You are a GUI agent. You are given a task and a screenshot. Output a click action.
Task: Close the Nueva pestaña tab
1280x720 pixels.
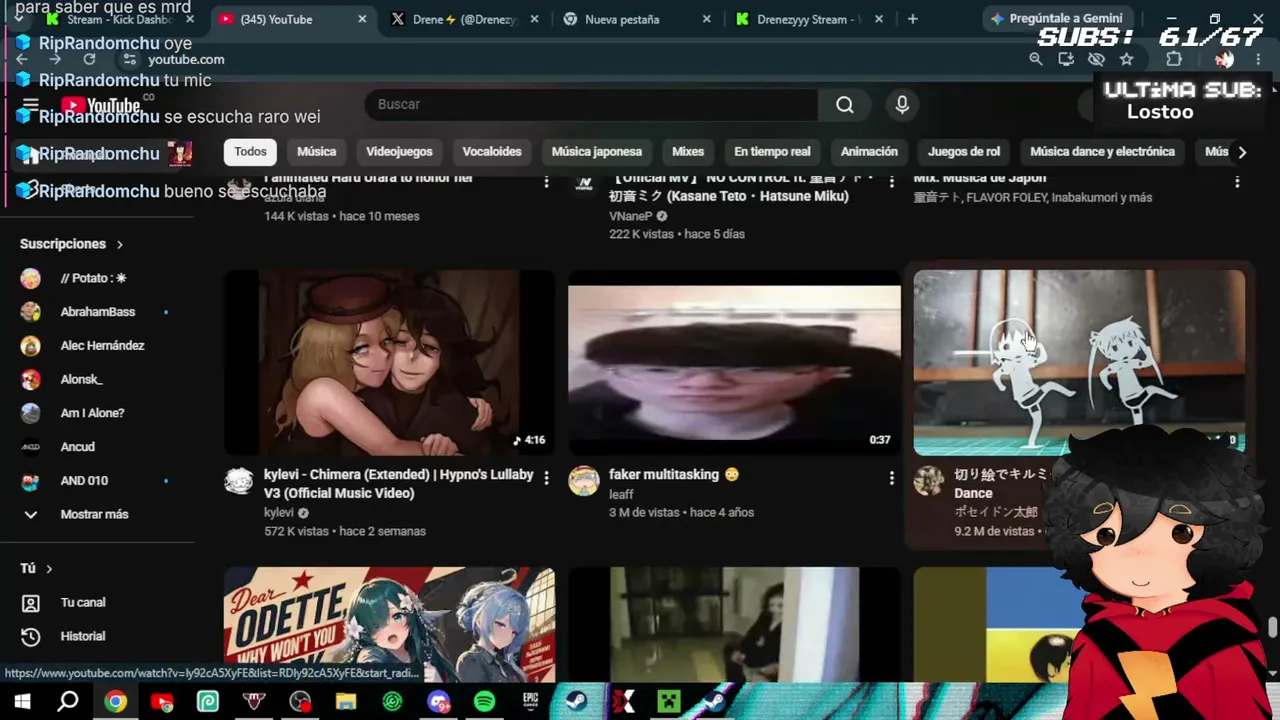click(x=707, y=19)
